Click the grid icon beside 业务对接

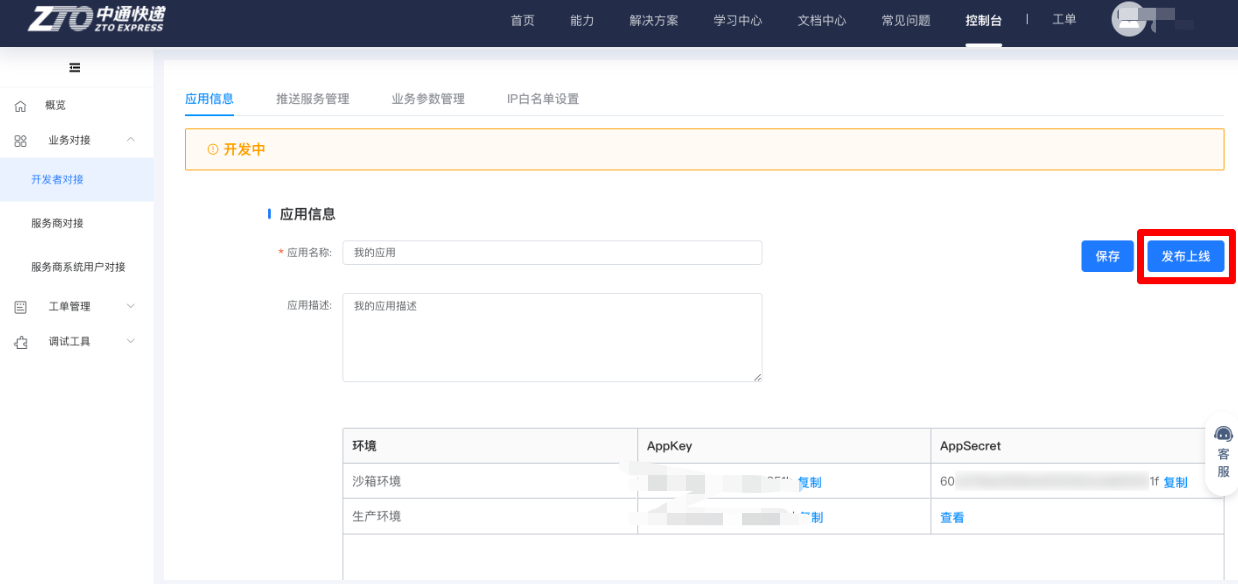[20, 141]
